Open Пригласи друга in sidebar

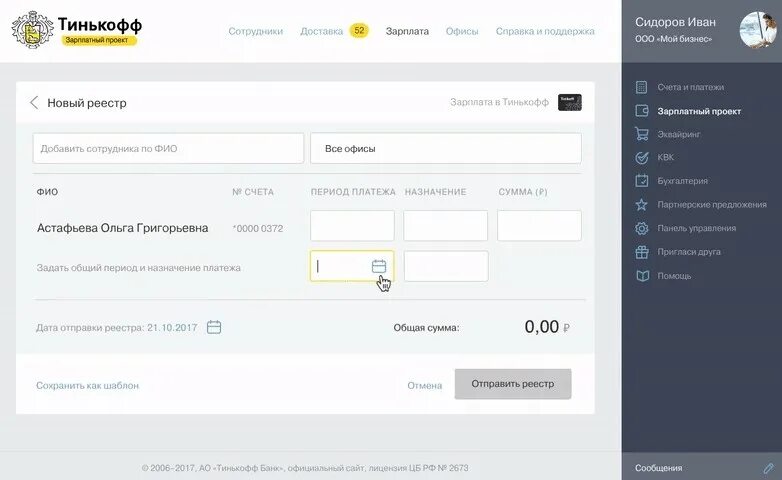(x=689, y=252)
